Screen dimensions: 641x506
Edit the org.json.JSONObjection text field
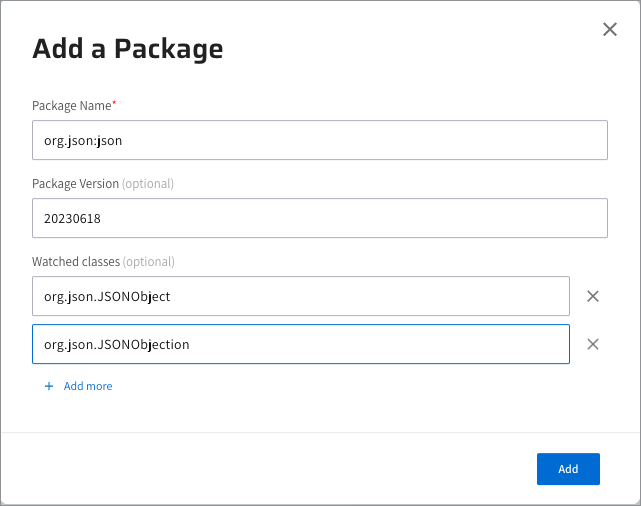coord(300,344)
